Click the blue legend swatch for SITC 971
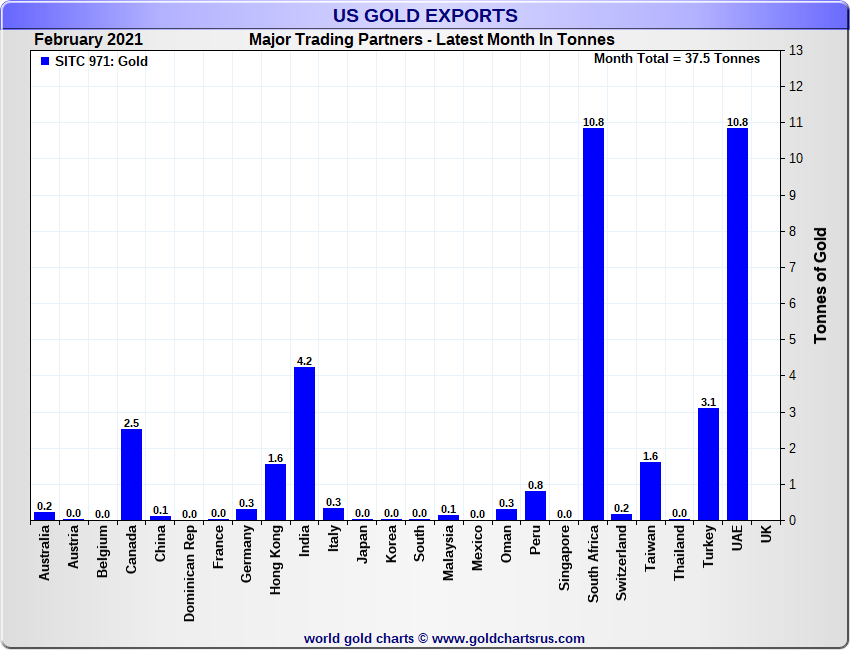The width and height of the screenshot is (850, 650). click(45, 61)
